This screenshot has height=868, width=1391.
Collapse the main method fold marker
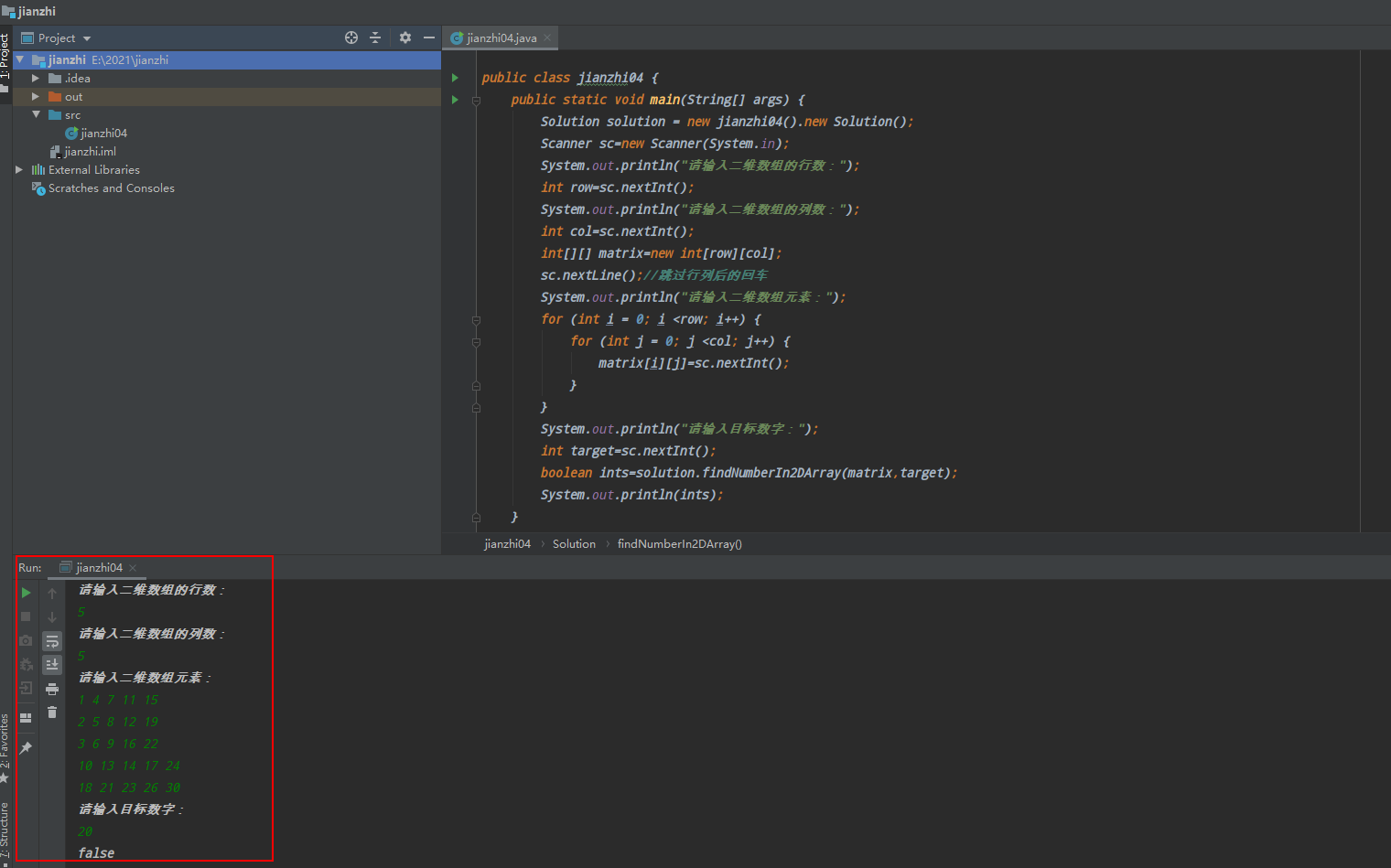point(476,100)
